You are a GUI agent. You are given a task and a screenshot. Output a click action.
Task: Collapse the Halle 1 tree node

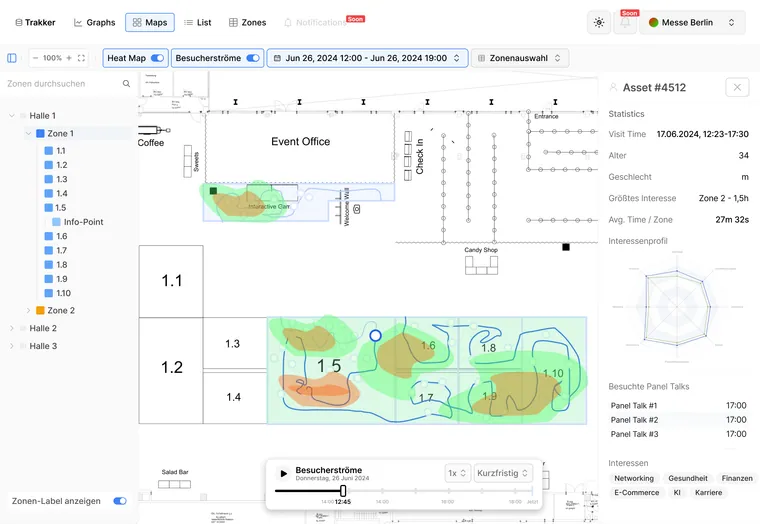tap(12, 116)
